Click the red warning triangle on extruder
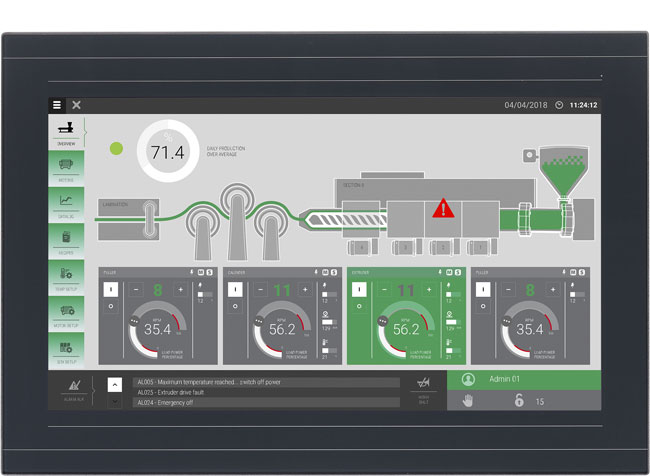650x476 pixels. pos(442,210)
